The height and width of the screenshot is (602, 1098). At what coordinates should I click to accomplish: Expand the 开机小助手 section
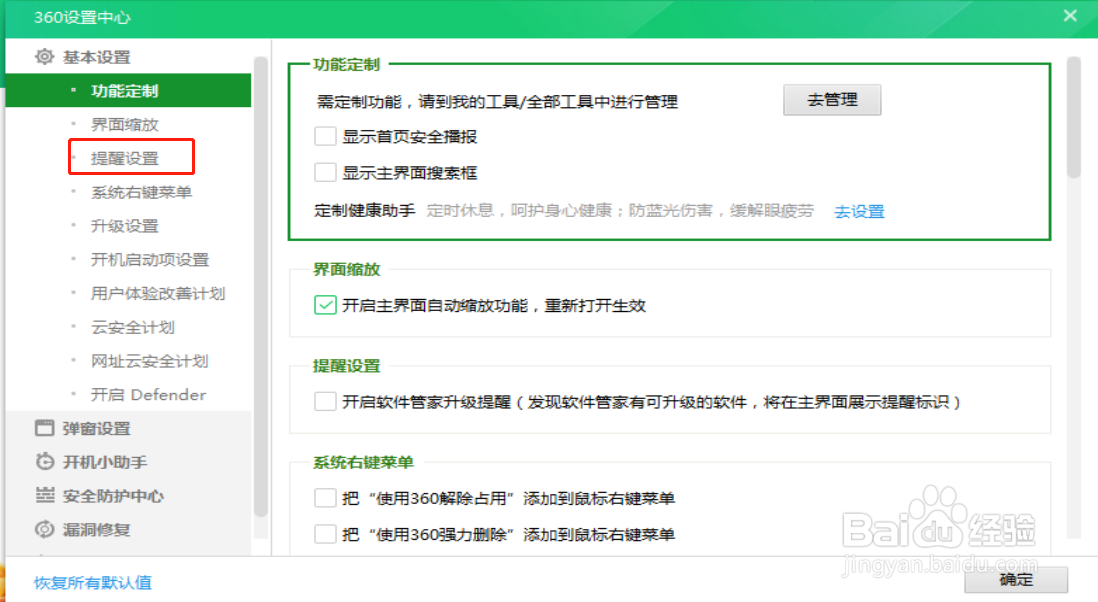(x=105, y=462)
